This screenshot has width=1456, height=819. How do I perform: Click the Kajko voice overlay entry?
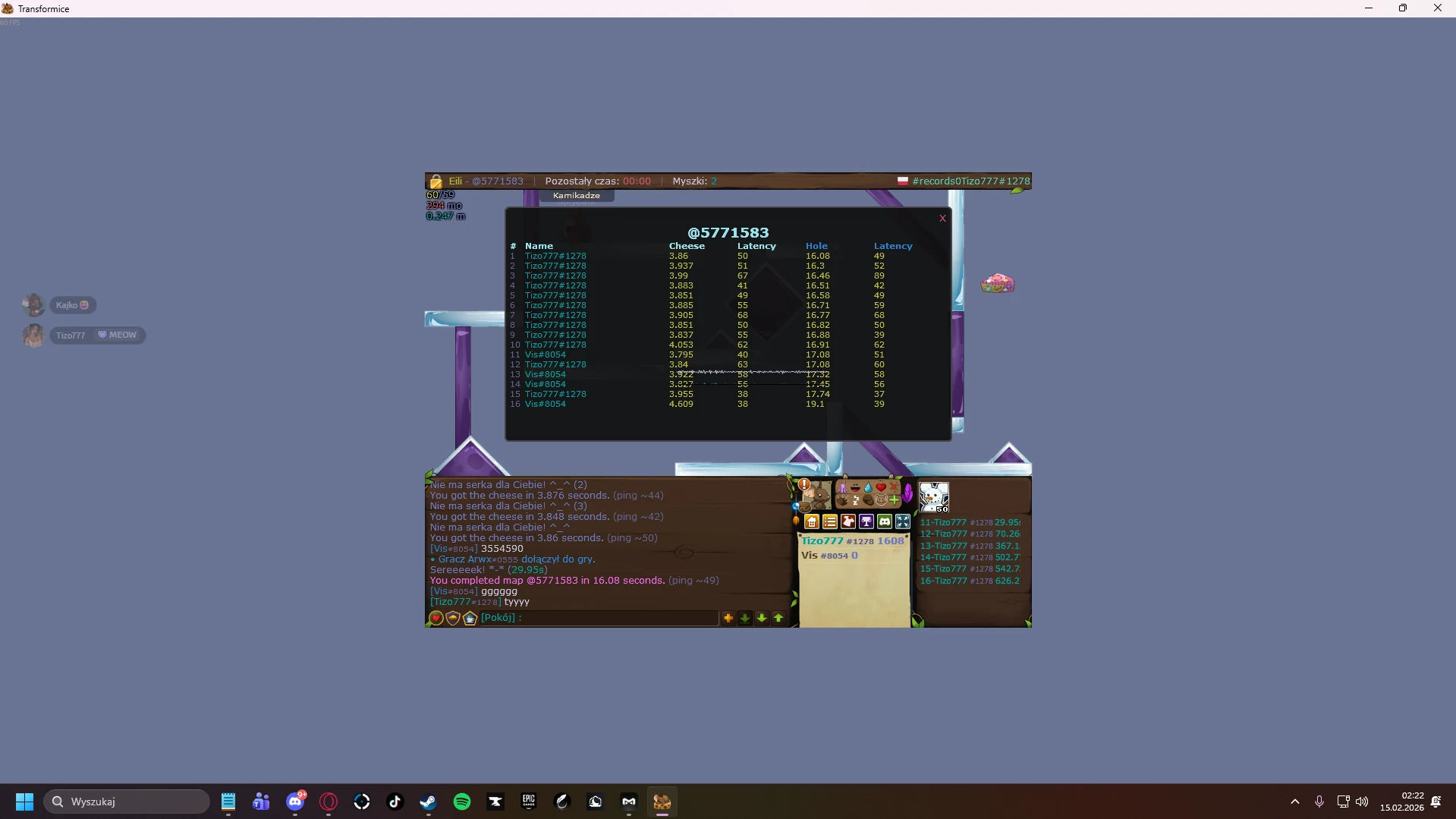click(59, 305)
